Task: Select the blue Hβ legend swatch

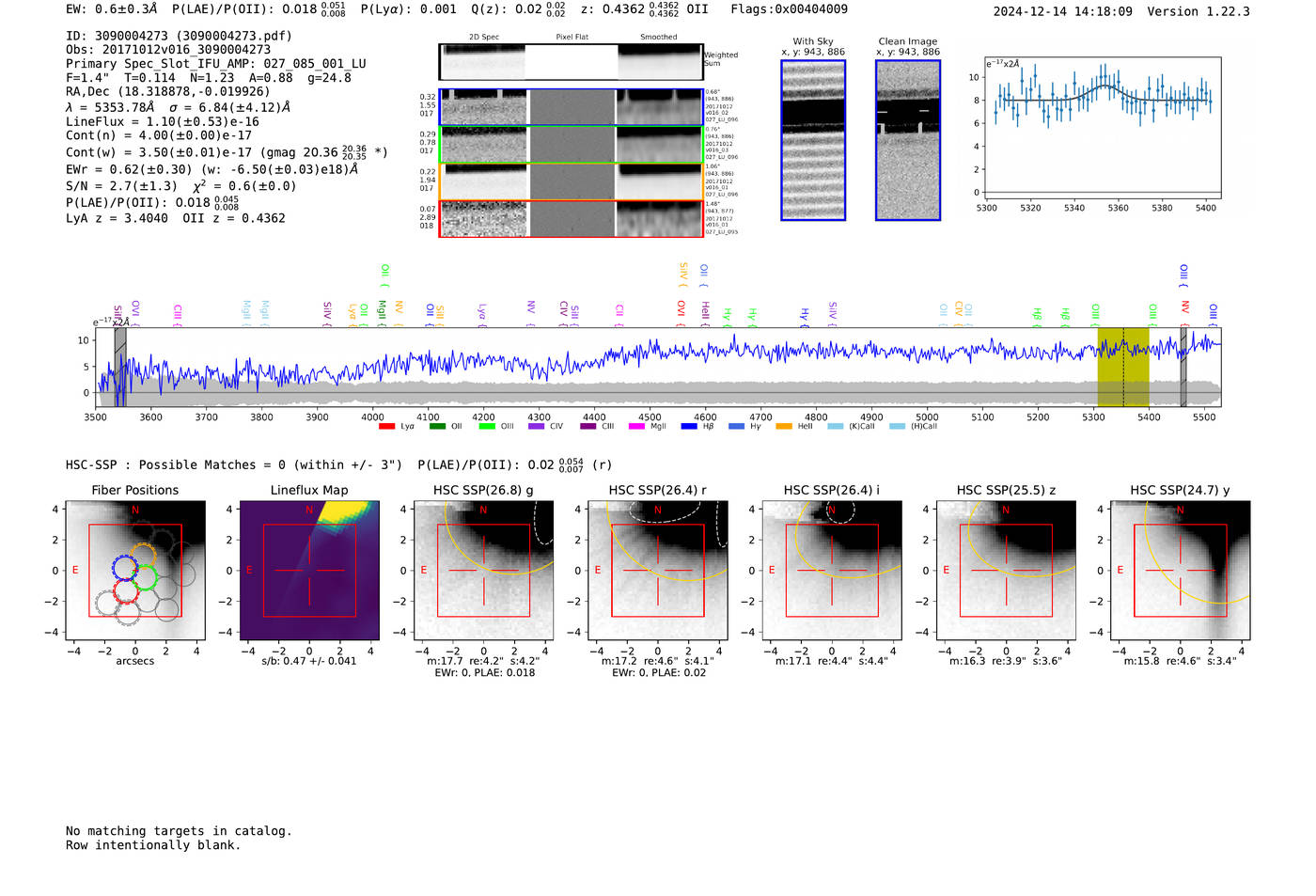Action: tap(689, 427)
